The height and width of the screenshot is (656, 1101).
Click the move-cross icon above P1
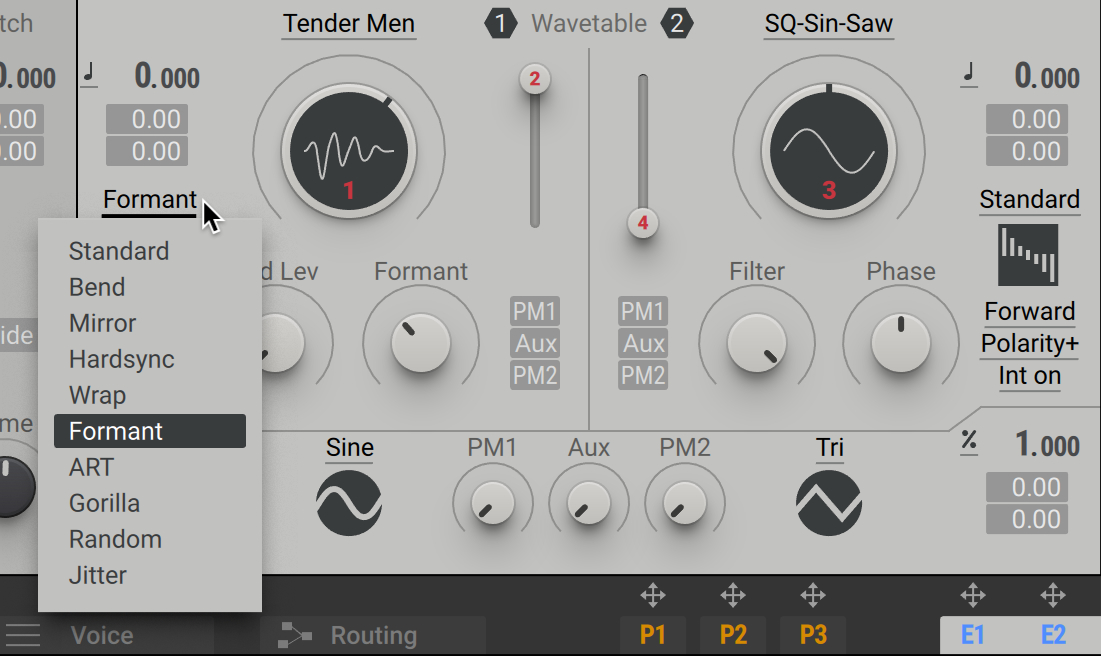click(x=653, y=595)
